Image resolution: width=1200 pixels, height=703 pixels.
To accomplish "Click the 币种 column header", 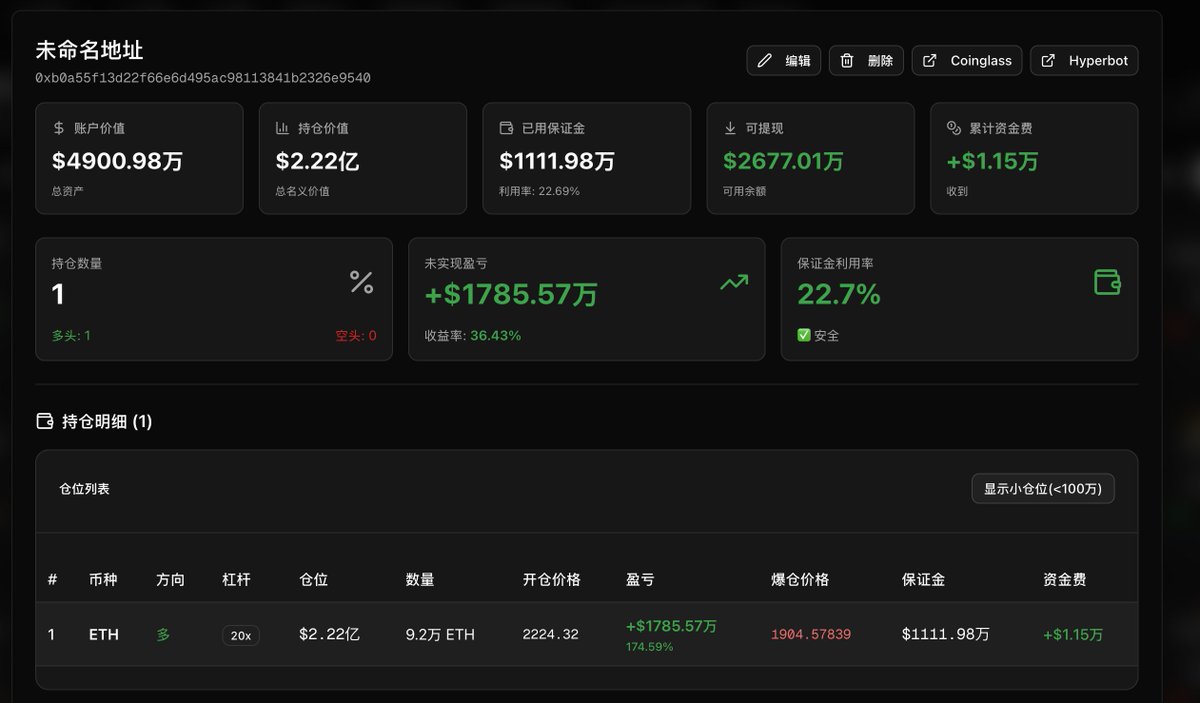I will point(103,580).
